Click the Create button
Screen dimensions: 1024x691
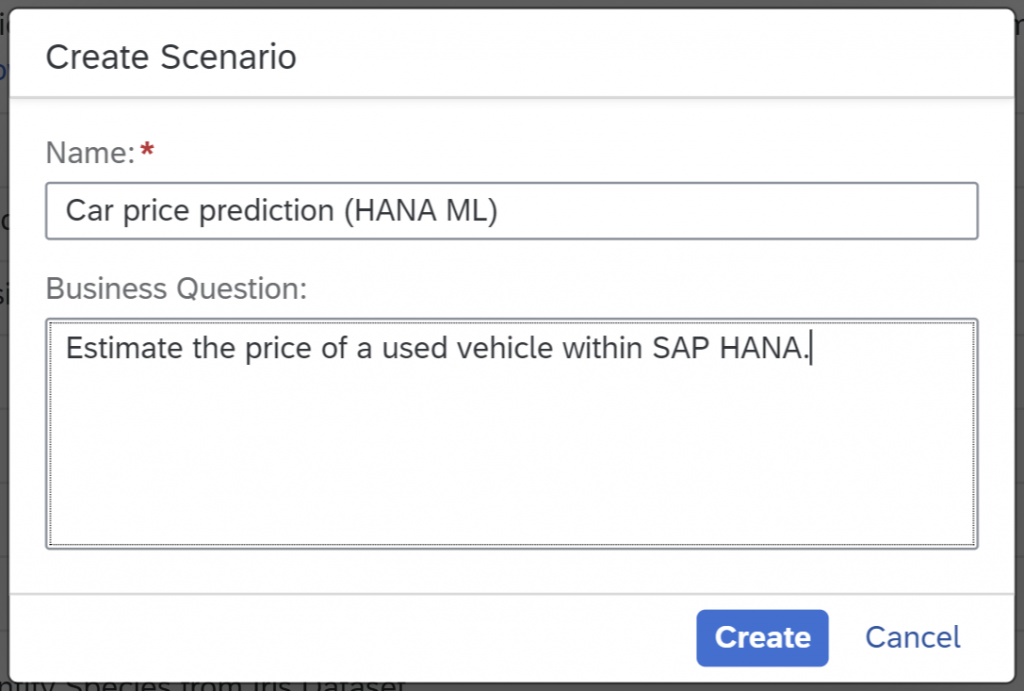tap(762, 638)
